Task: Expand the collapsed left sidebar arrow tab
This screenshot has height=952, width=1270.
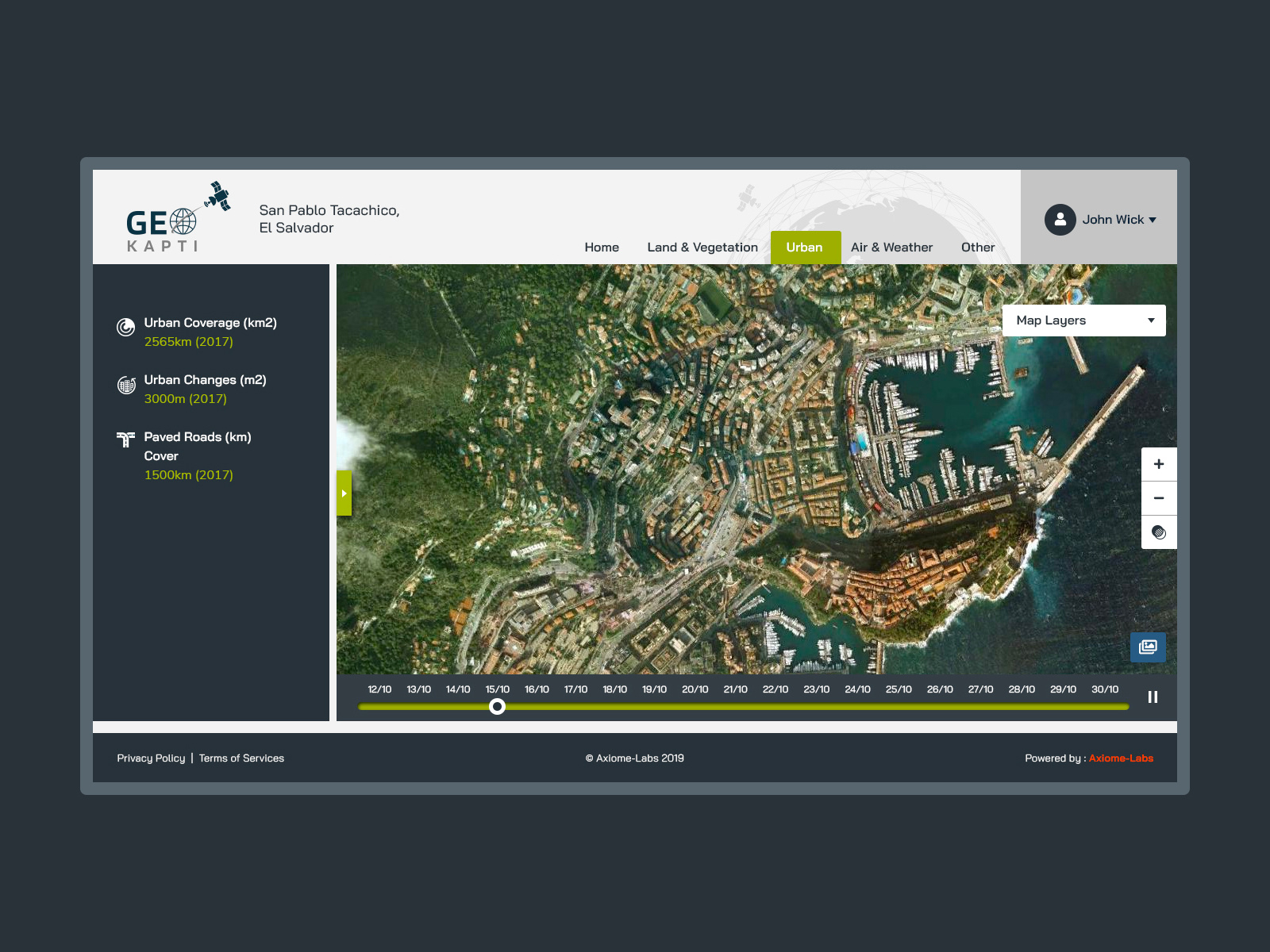Action: pyautogui.click(x=344, y=493)
